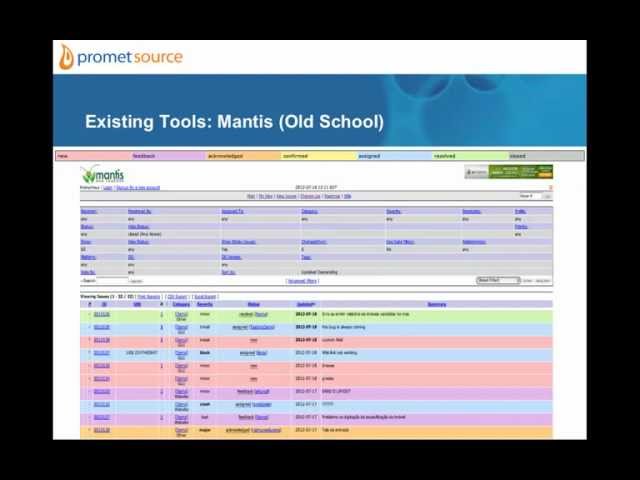Sort issues by Updated column header
Screen dimensions: 640x480
pos(306,304)
